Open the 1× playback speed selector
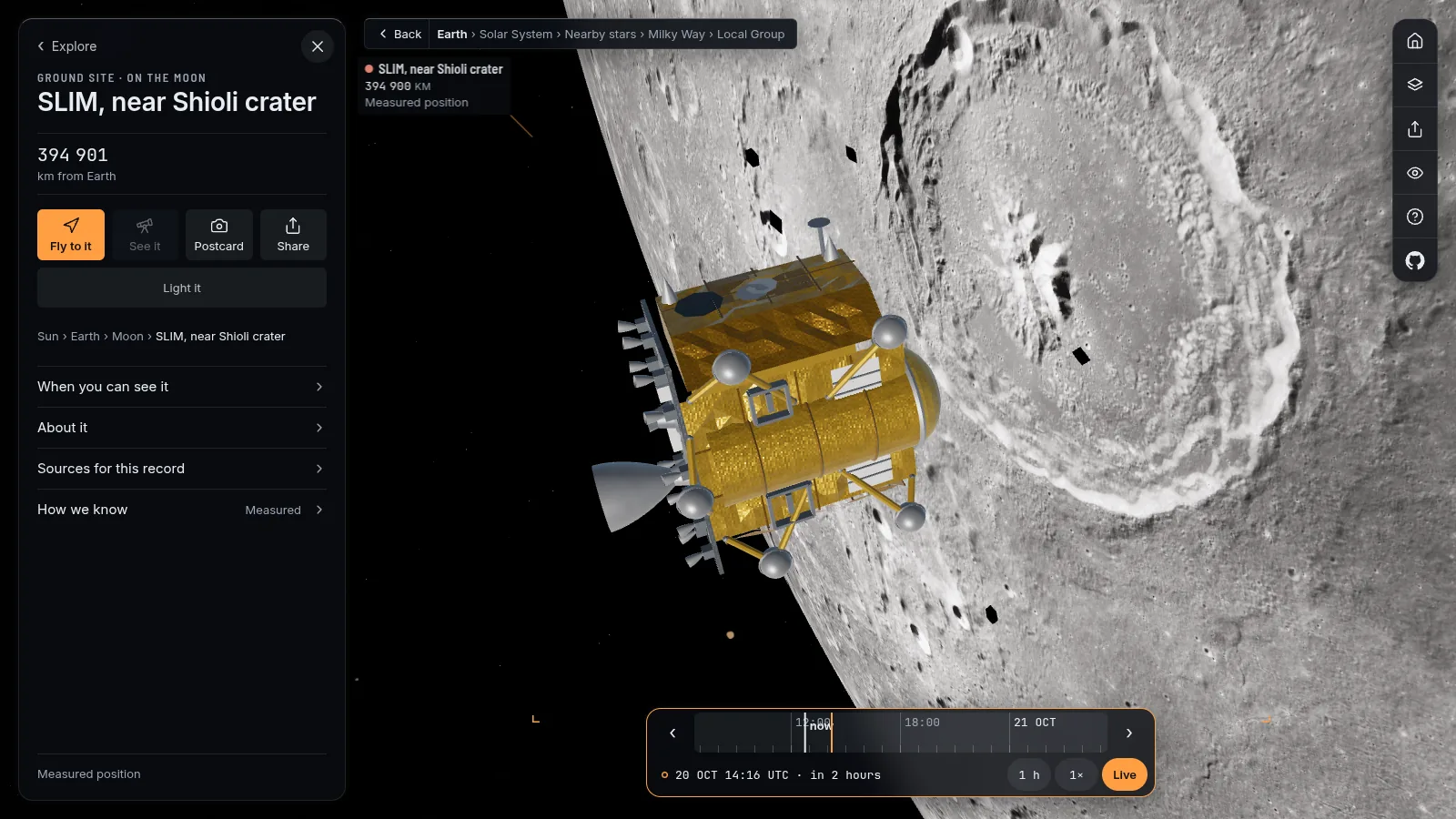The image size is (1456, 819). [x=1077, y=775]
